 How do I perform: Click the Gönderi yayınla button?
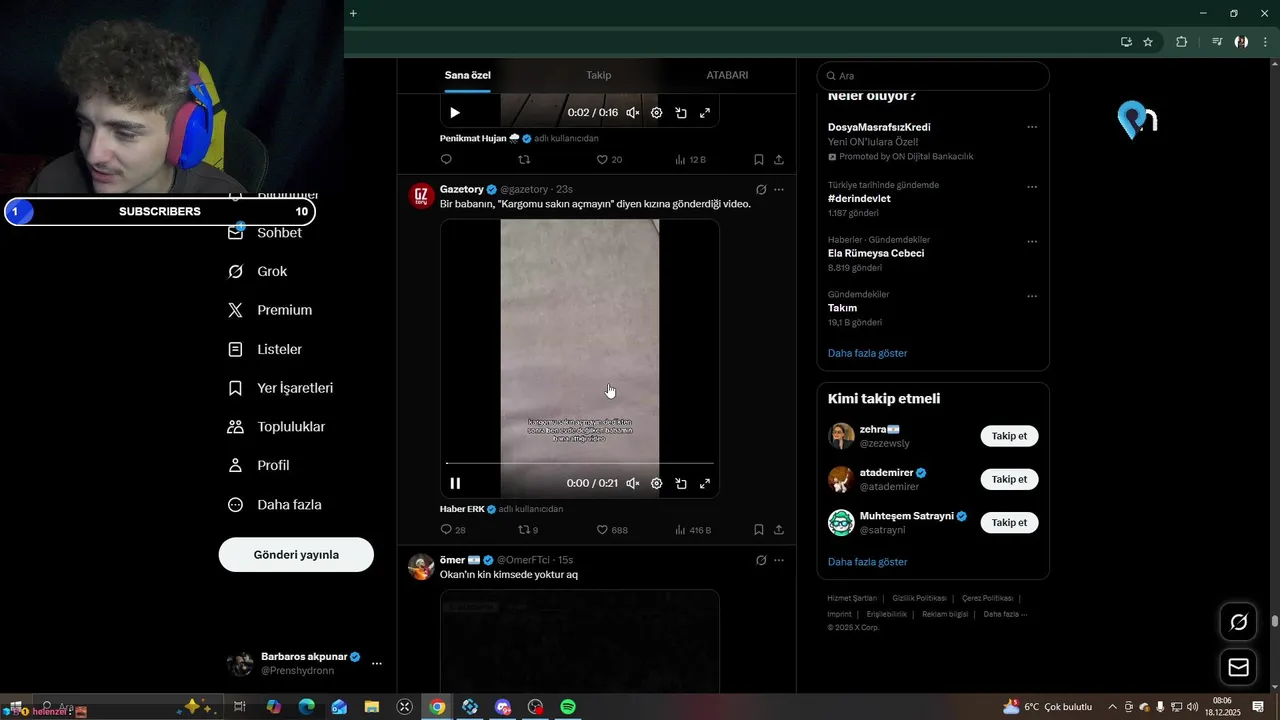pyautogui.click(x=296, y=555)
